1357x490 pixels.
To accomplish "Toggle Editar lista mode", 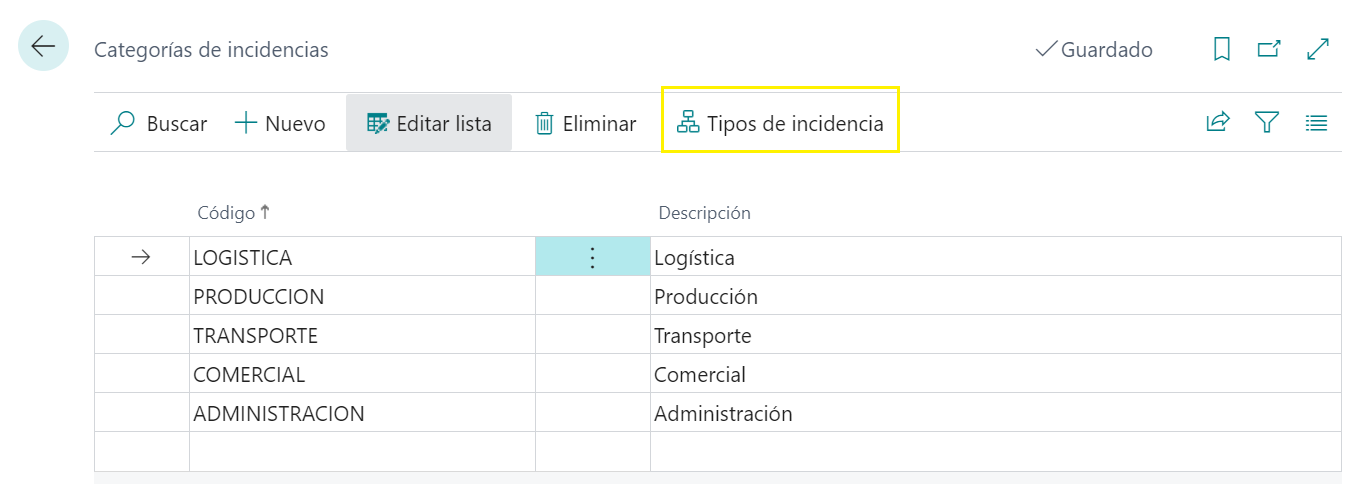I will coord(429,124).
